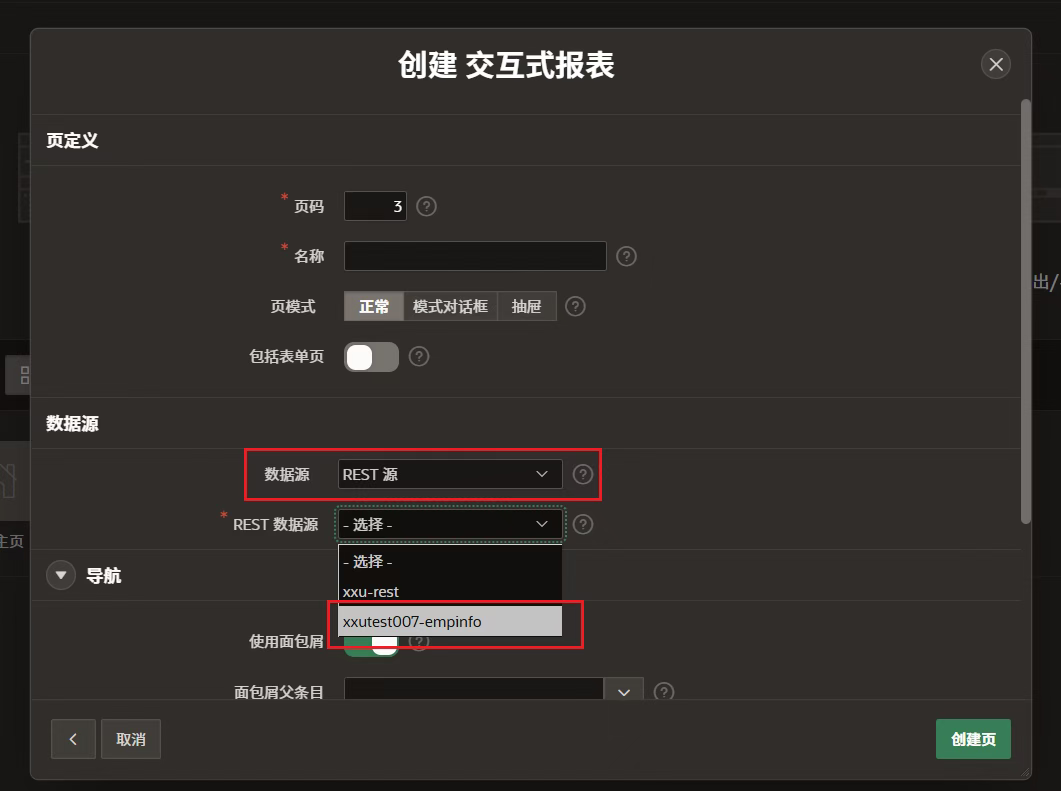This screenshot has width=1061, height=791.
Task: Click help icon next to 页码 field
Action: 426,206
